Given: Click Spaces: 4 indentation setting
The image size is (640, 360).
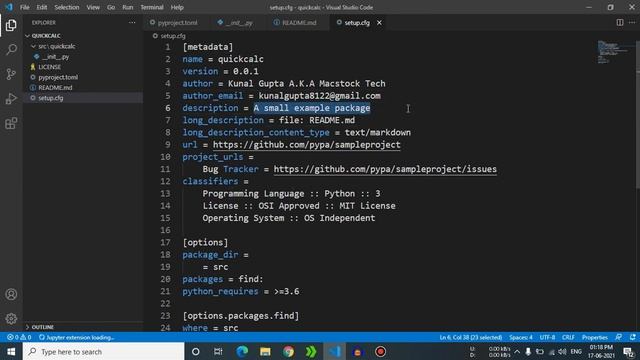Looking at the screenshot, I should coord(521,338).
